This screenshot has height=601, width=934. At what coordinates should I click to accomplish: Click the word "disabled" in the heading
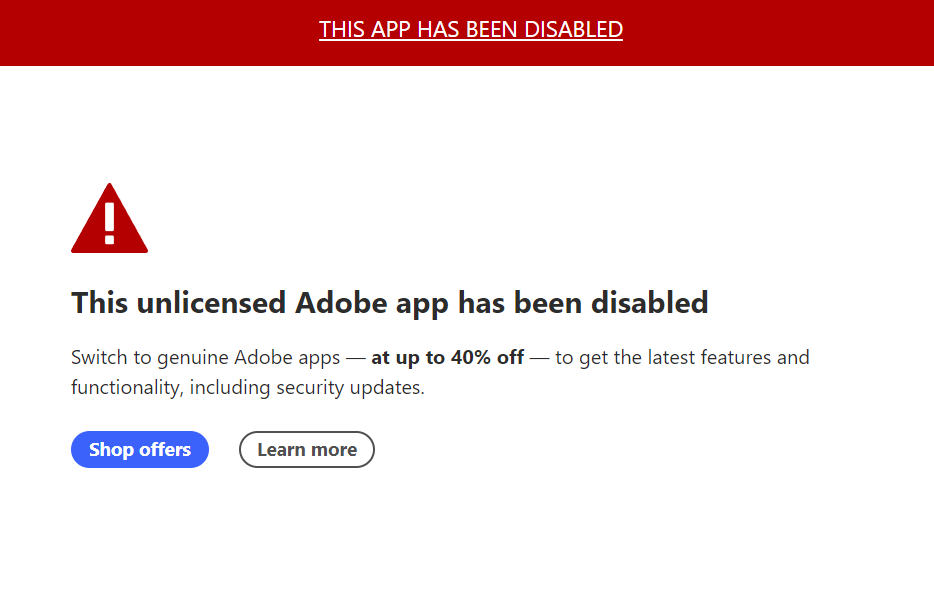coord(649,303)
